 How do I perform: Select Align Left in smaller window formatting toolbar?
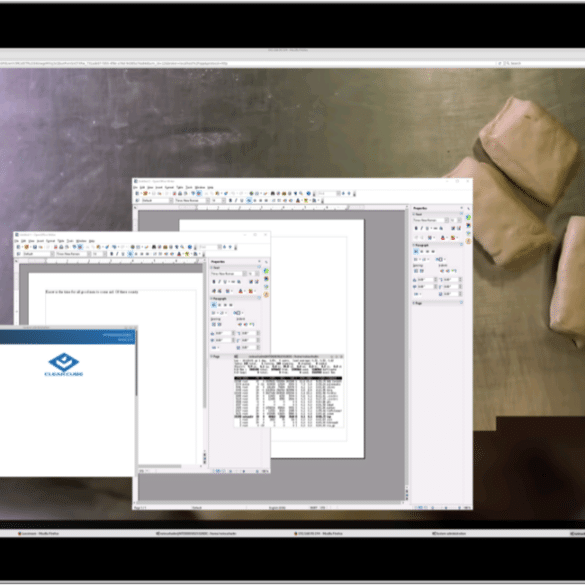[130, 254]
